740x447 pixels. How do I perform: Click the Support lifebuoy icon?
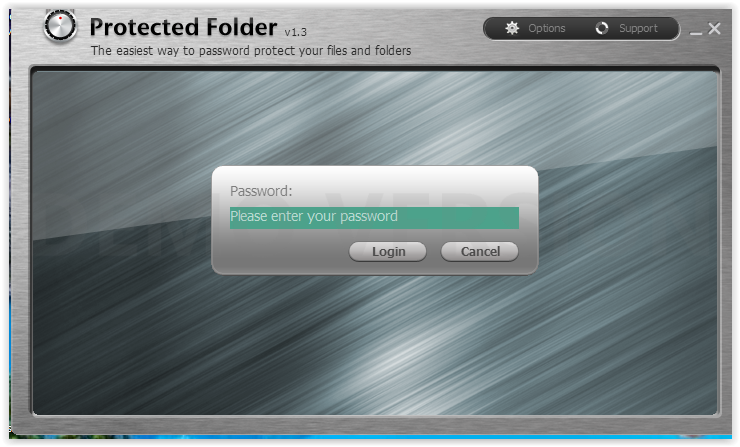602,28
